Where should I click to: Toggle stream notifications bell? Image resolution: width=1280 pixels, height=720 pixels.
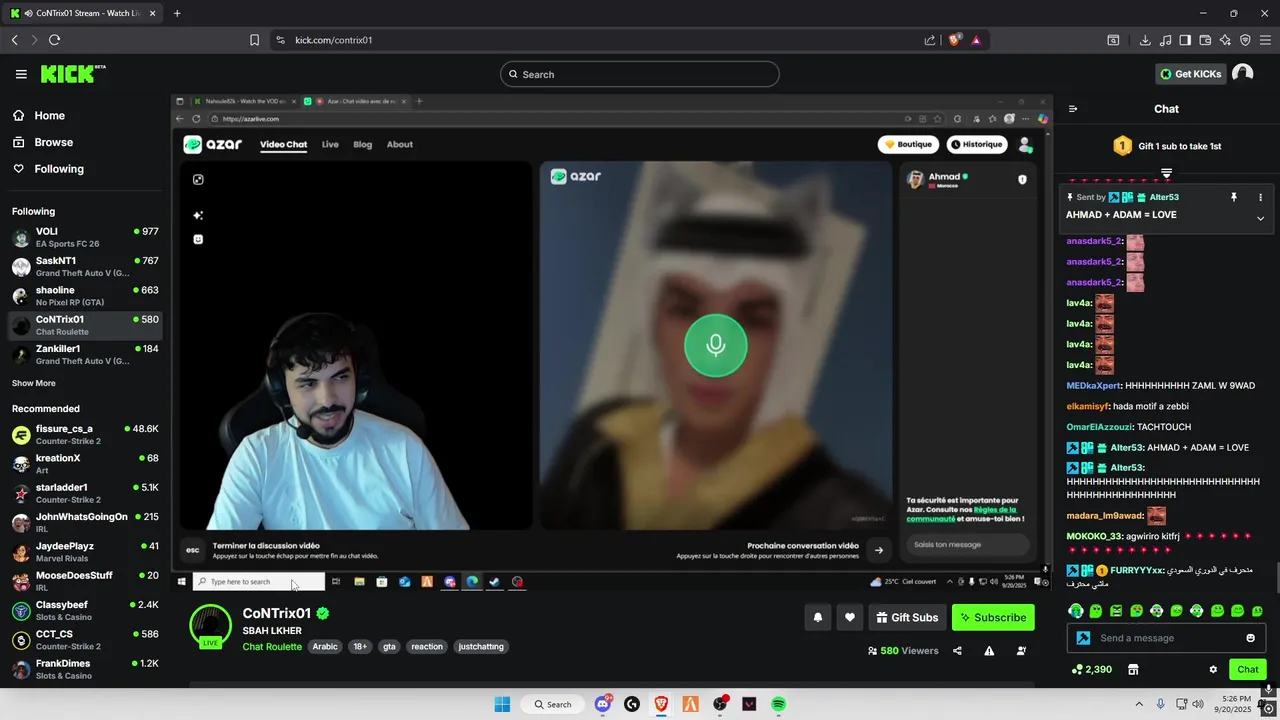click(x=817, y=618)
